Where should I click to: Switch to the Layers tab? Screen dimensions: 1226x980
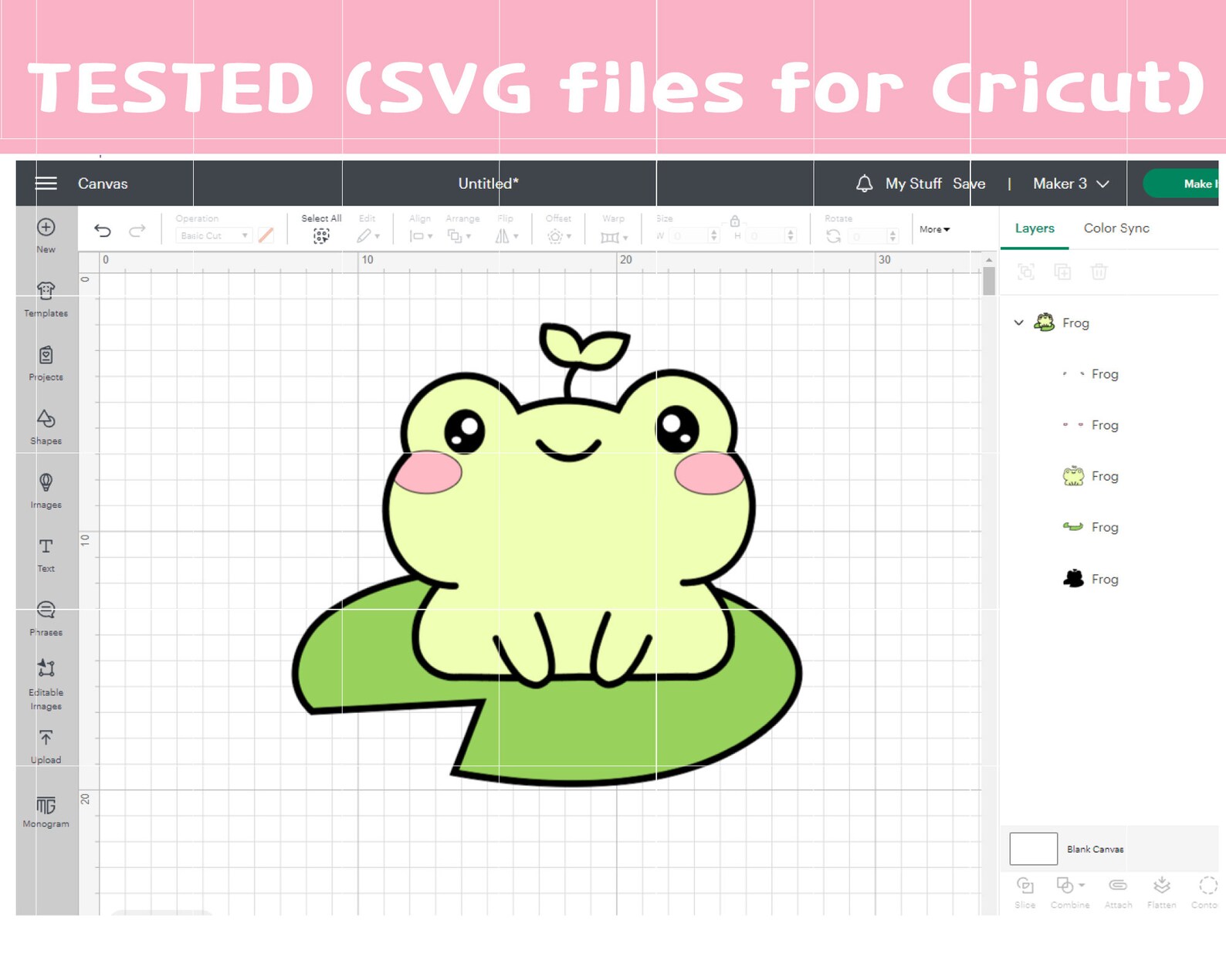click(x=1035, y=228)
